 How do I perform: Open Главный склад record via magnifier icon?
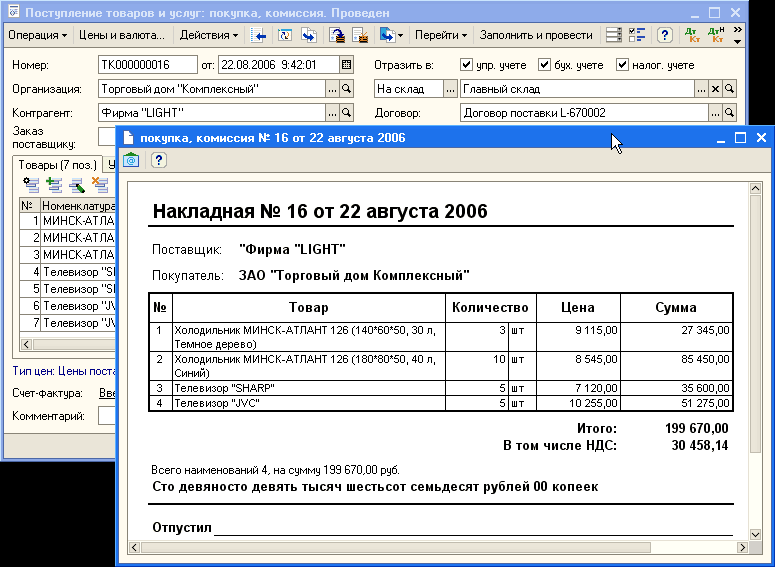click(x=730, y=89)
